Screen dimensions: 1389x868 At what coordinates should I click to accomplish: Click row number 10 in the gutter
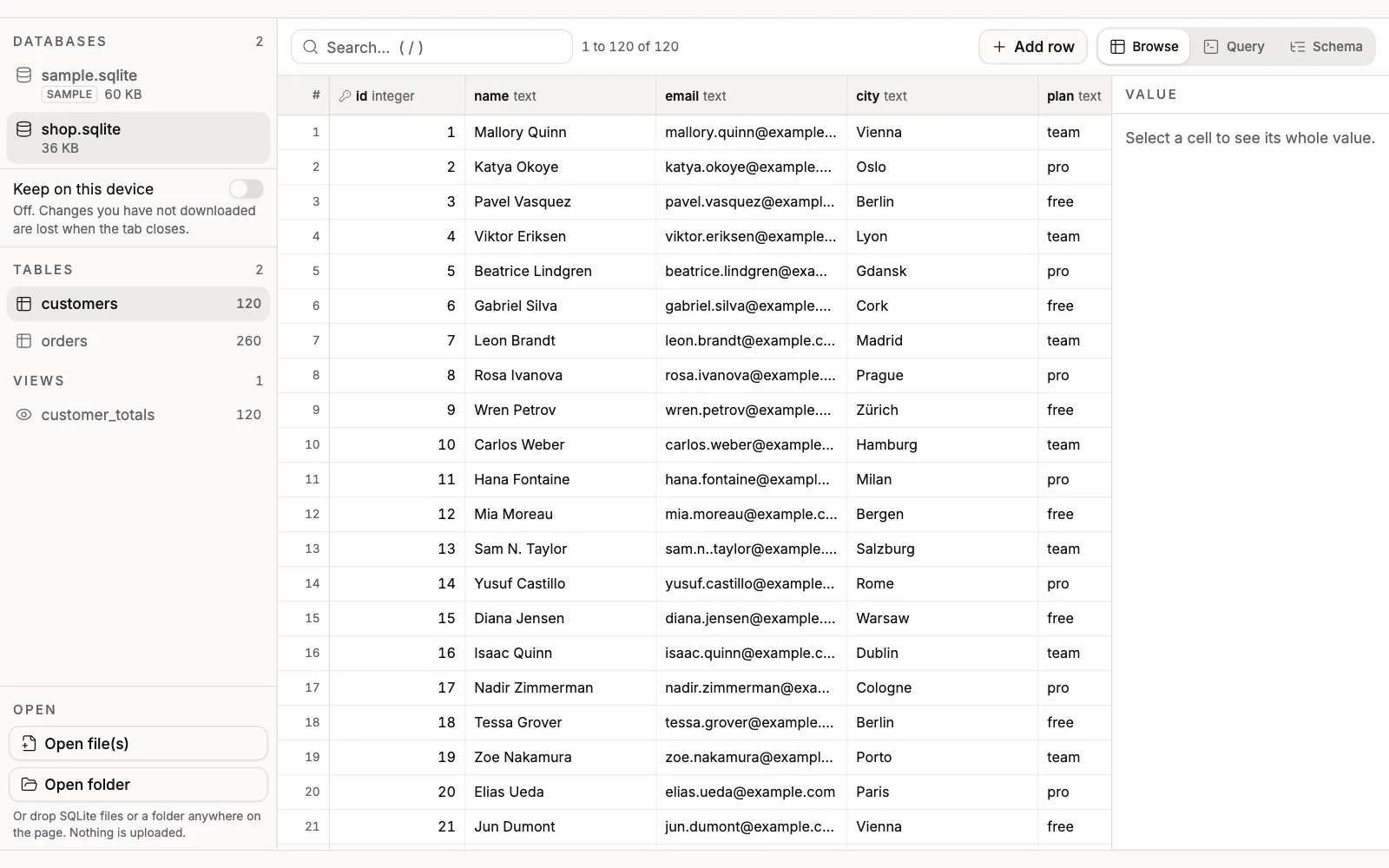pyautogui.click(x=304, y=445)
